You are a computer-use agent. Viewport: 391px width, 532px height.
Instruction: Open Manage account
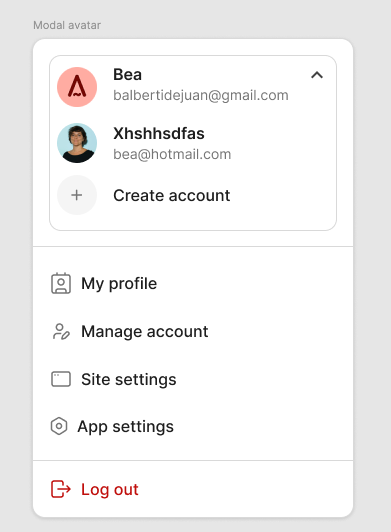(x=145, y=331)
